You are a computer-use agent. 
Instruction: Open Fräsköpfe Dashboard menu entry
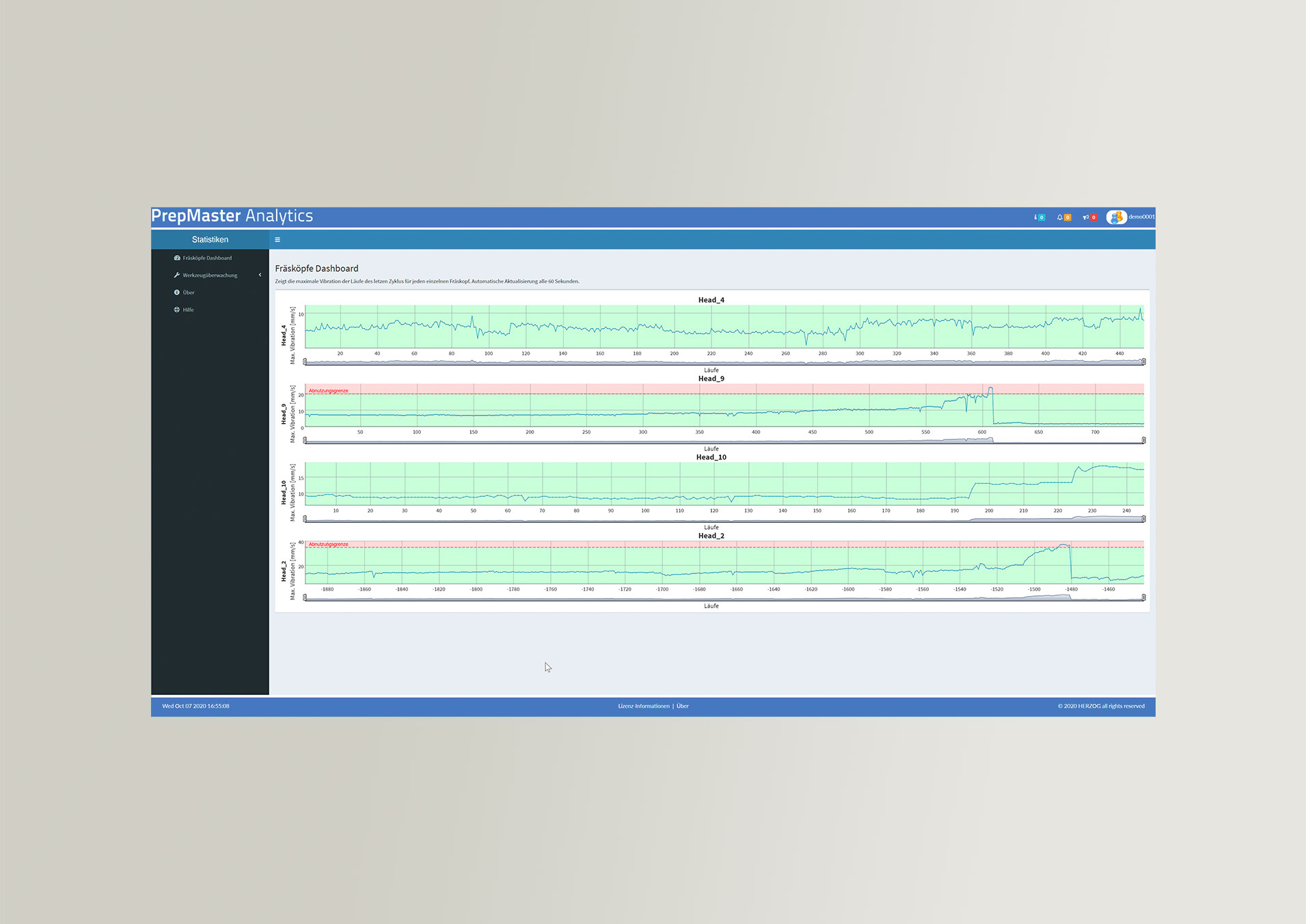pyautogui.click(x=207, y=258)
